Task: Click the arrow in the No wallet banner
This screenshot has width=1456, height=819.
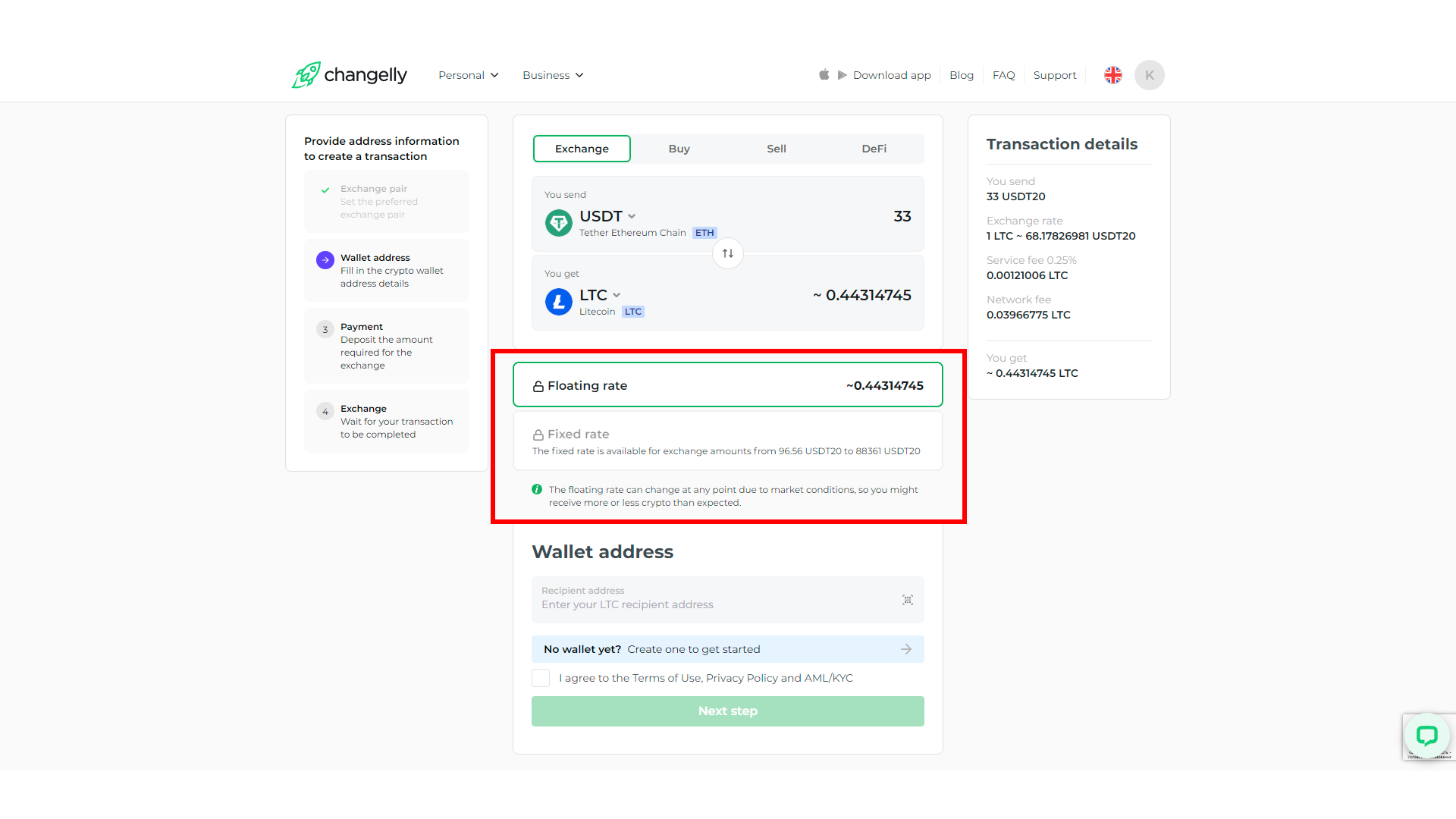Action: point(906,649)
